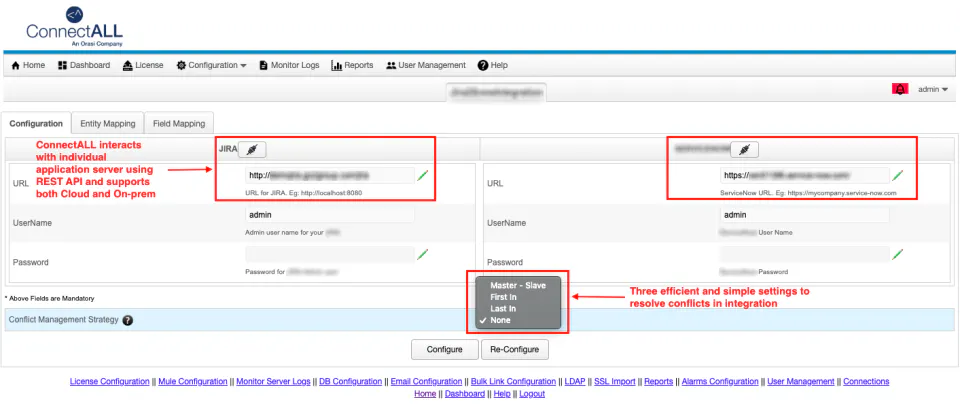This screenshot has width=960, height=404.
Task: Edit JIRA password using the green pencil
Action: [x=422, y=254]
